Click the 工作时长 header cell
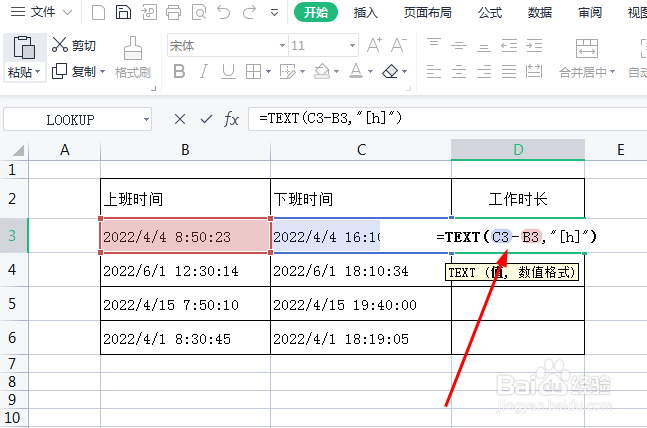 (518, 199)
